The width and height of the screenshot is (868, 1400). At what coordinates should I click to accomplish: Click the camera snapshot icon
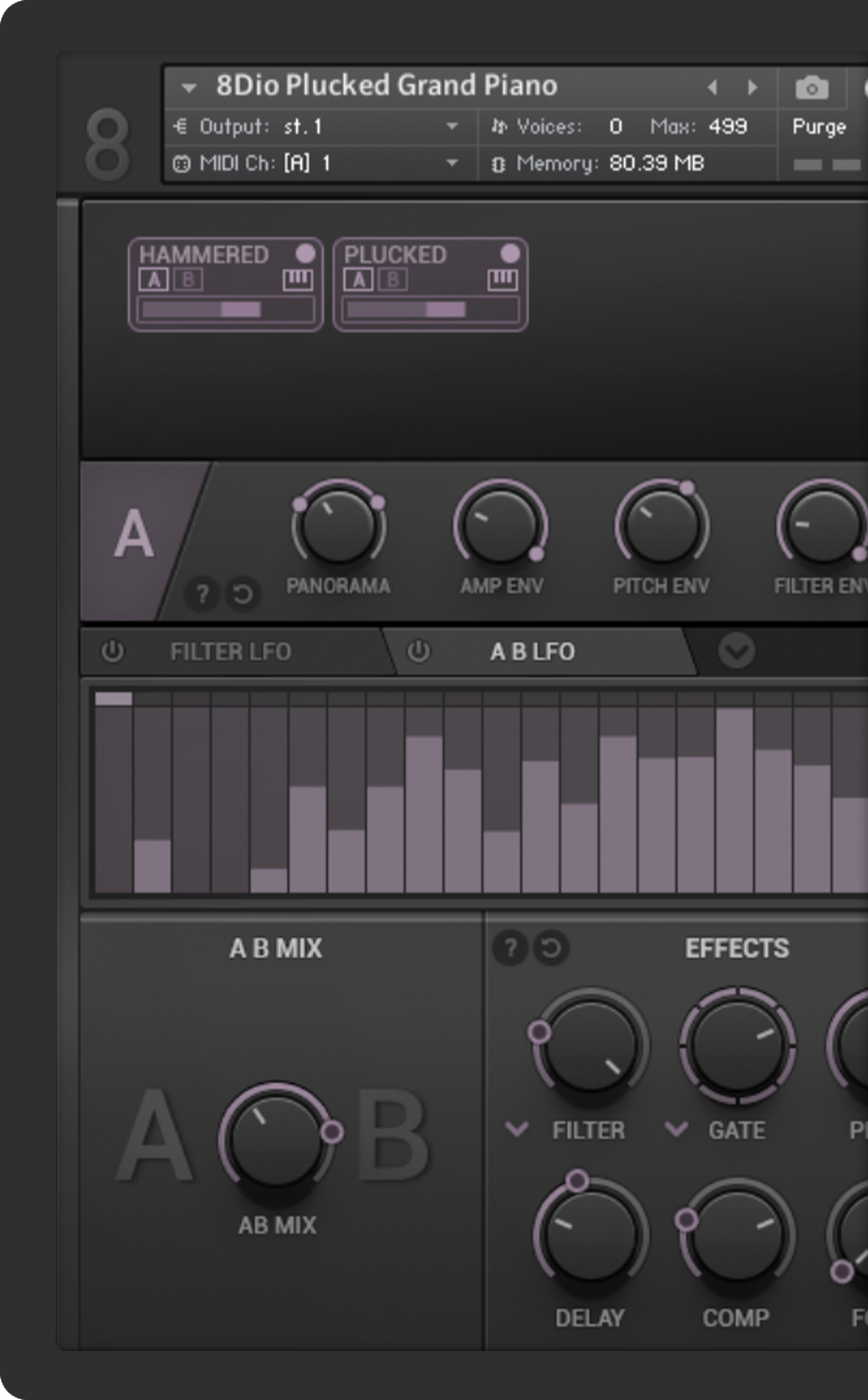811,88
